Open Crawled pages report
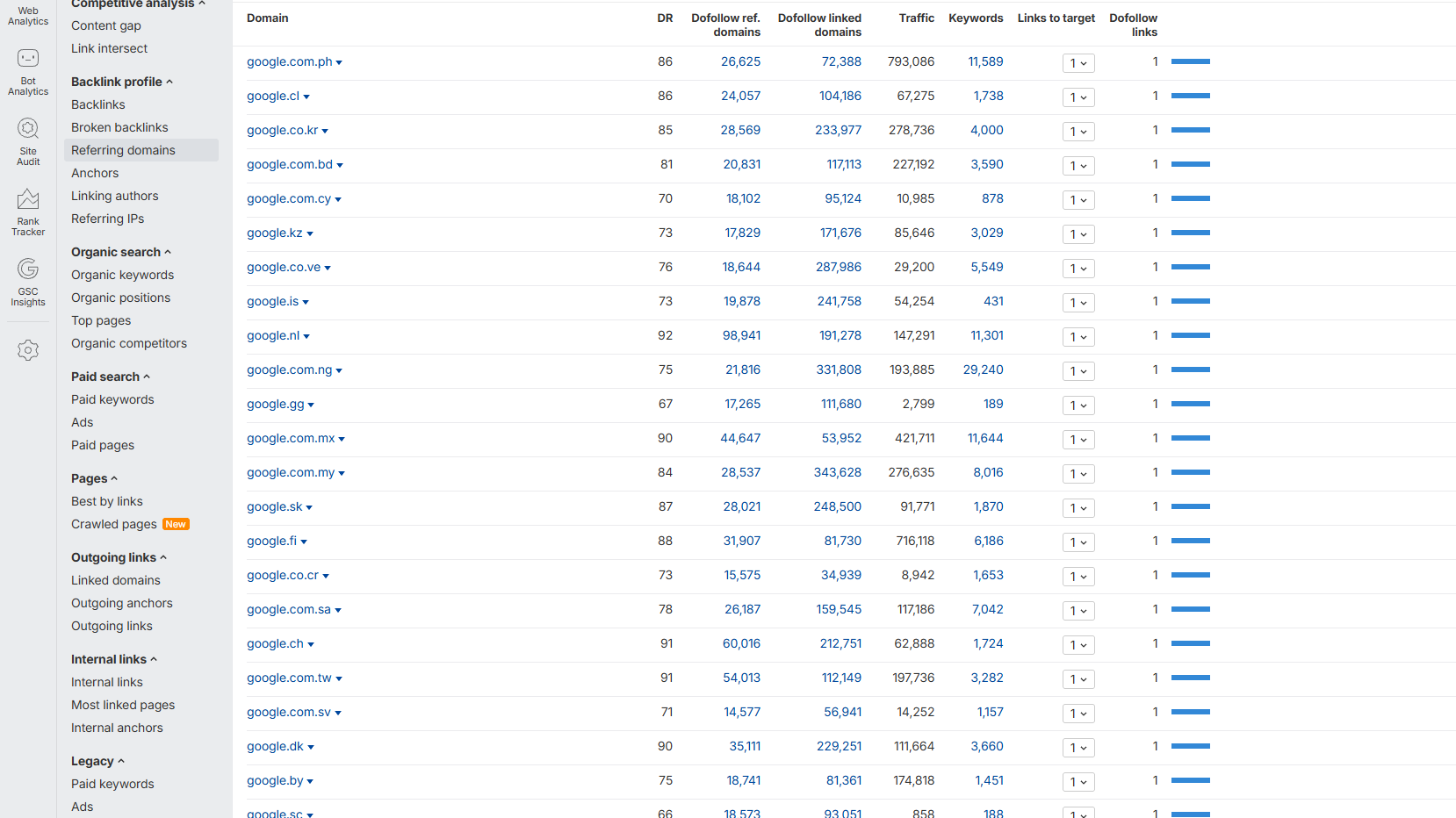 (114, 524)
